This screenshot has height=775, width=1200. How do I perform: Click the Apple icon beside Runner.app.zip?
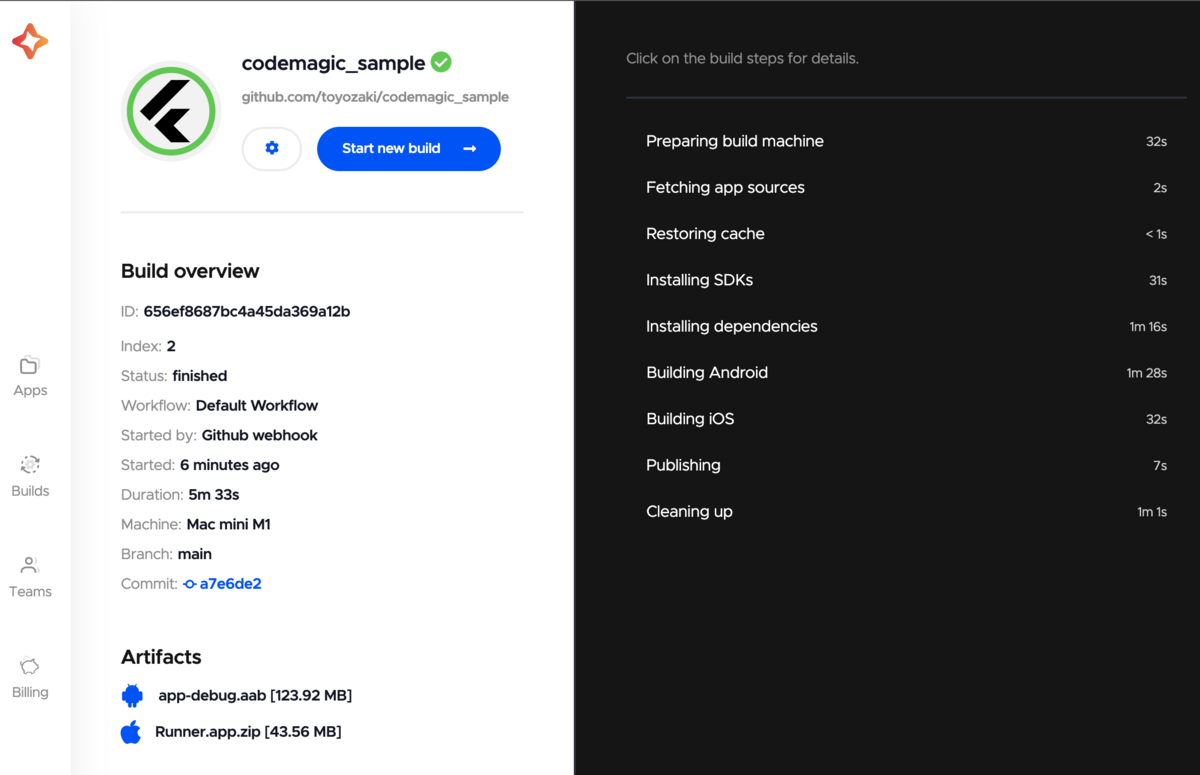click(x=132, y=731)
